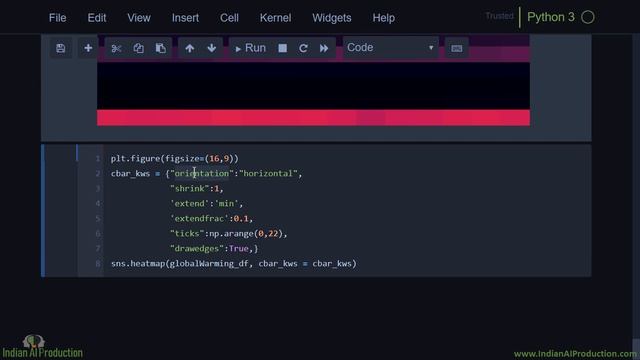This screenshot has width=640, height=360.
Task: Click the heatmap output image
Action: (313, 81)
